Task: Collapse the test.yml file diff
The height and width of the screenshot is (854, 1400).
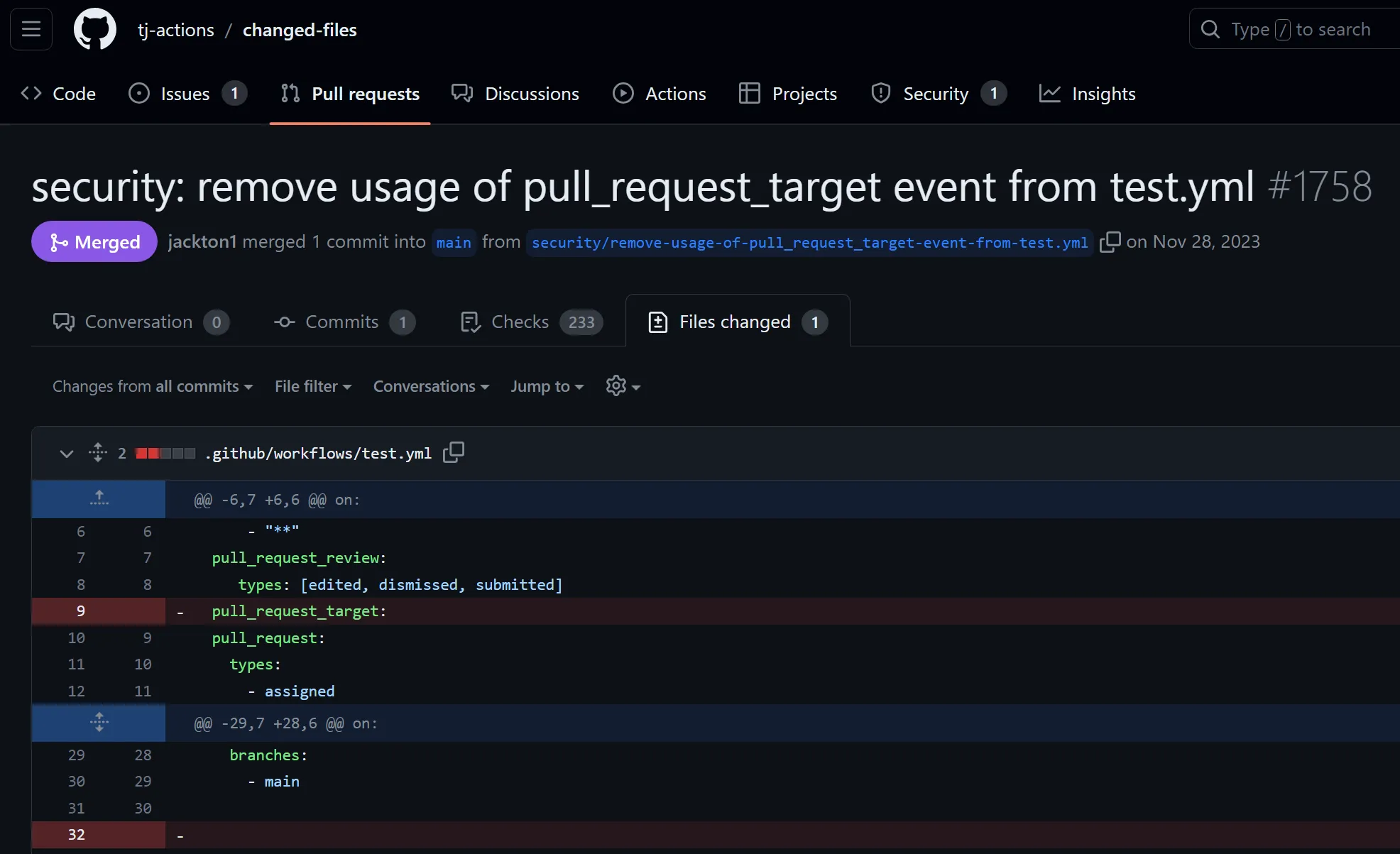Action: pyautogui.click(x=67, y=453)
